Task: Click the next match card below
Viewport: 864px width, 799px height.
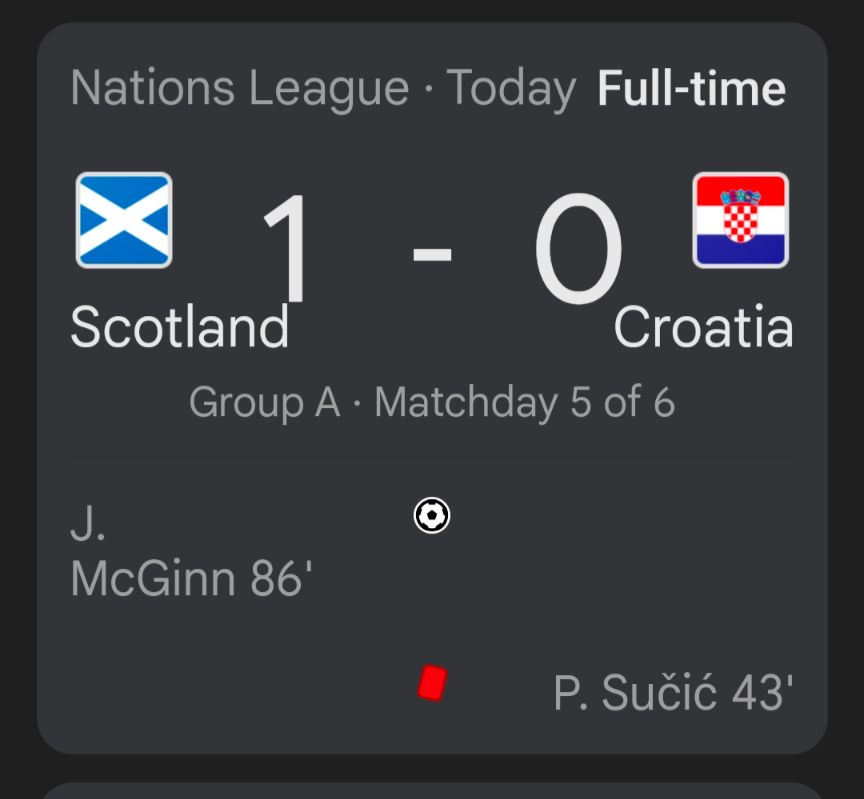Action: [x=432, y=791]
